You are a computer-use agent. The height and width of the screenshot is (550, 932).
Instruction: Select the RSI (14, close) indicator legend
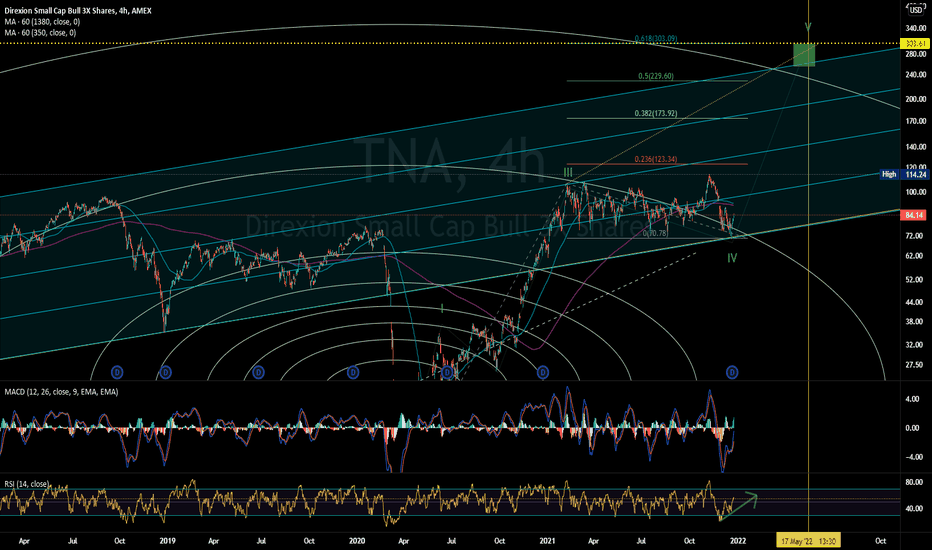tap(27, 484)
